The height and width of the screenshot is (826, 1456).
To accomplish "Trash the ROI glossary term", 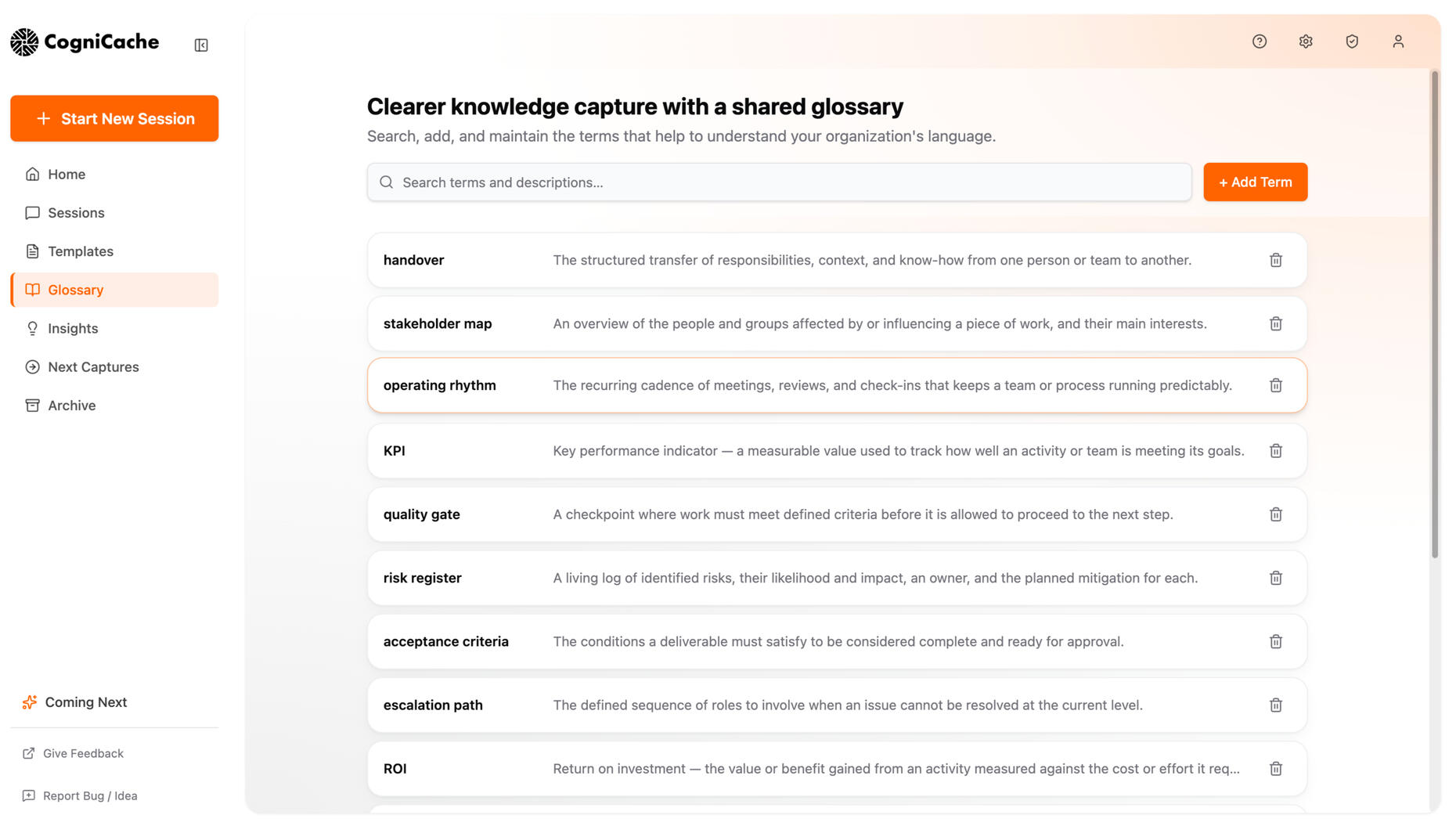I will (x=1276, y=769).
